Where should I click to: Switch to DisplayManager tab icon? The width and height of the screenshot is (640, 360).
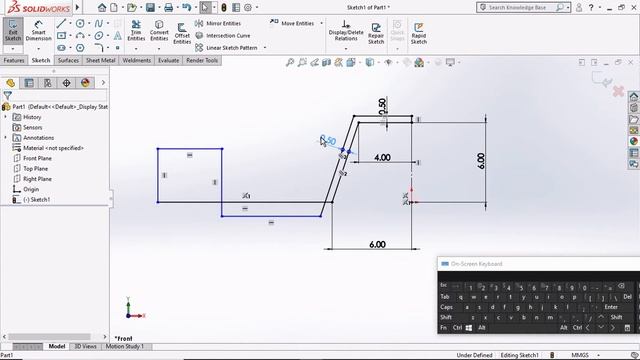[x=85, y=83]
